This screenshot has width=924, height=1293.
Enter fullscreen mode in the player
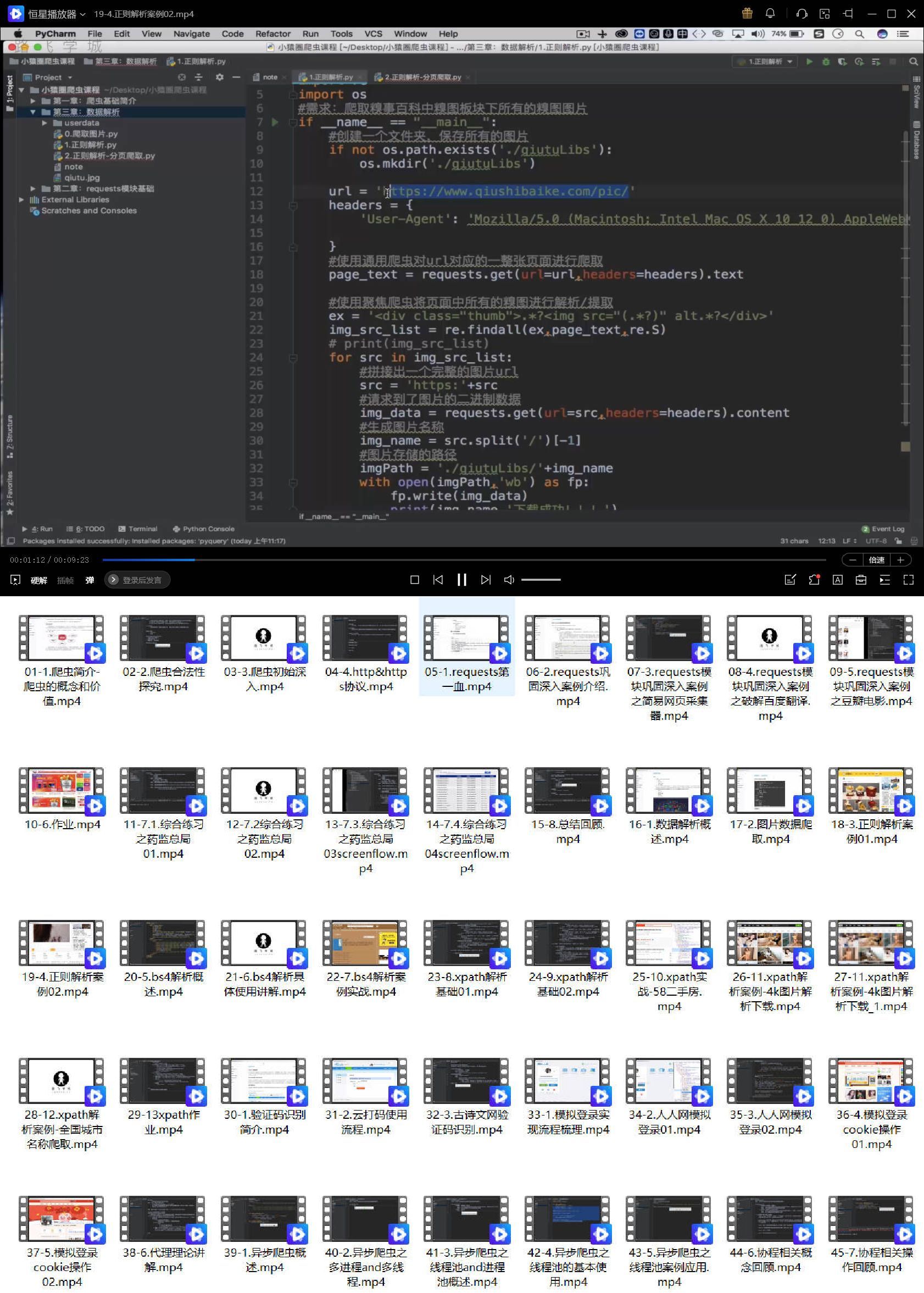(x=908, y=579)
